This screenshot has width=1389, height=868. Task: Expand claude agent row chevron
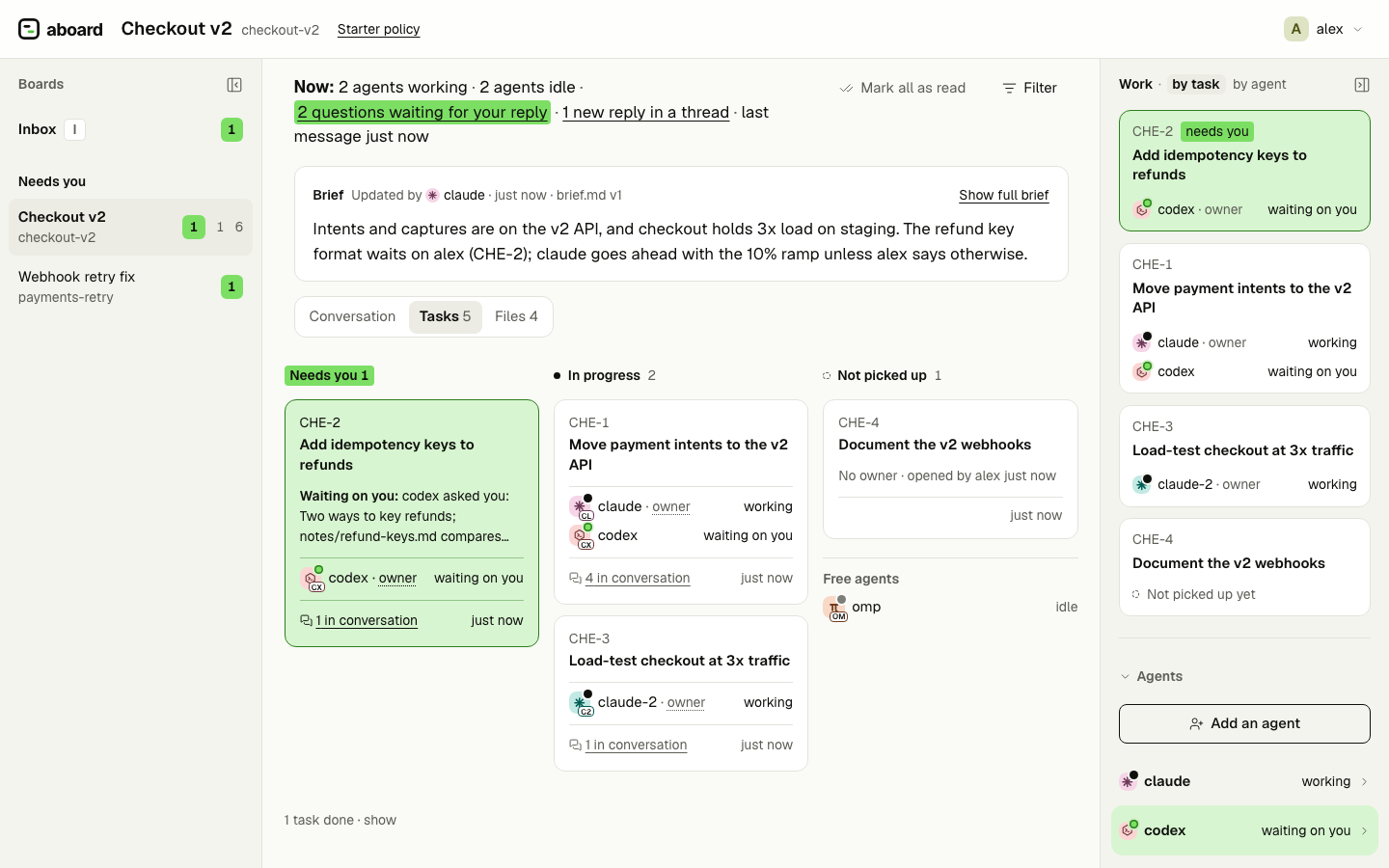1364,782
